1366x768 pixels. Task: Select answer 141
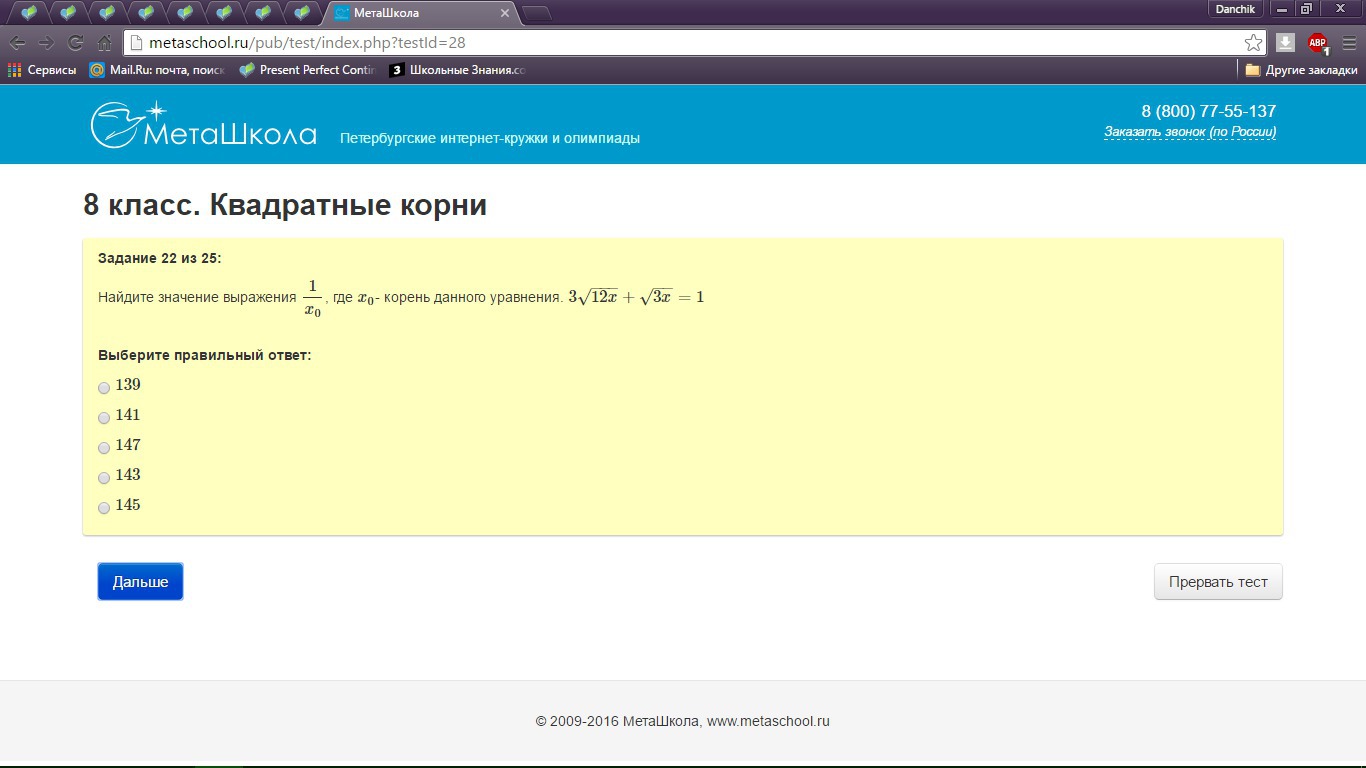click(104, 417)
